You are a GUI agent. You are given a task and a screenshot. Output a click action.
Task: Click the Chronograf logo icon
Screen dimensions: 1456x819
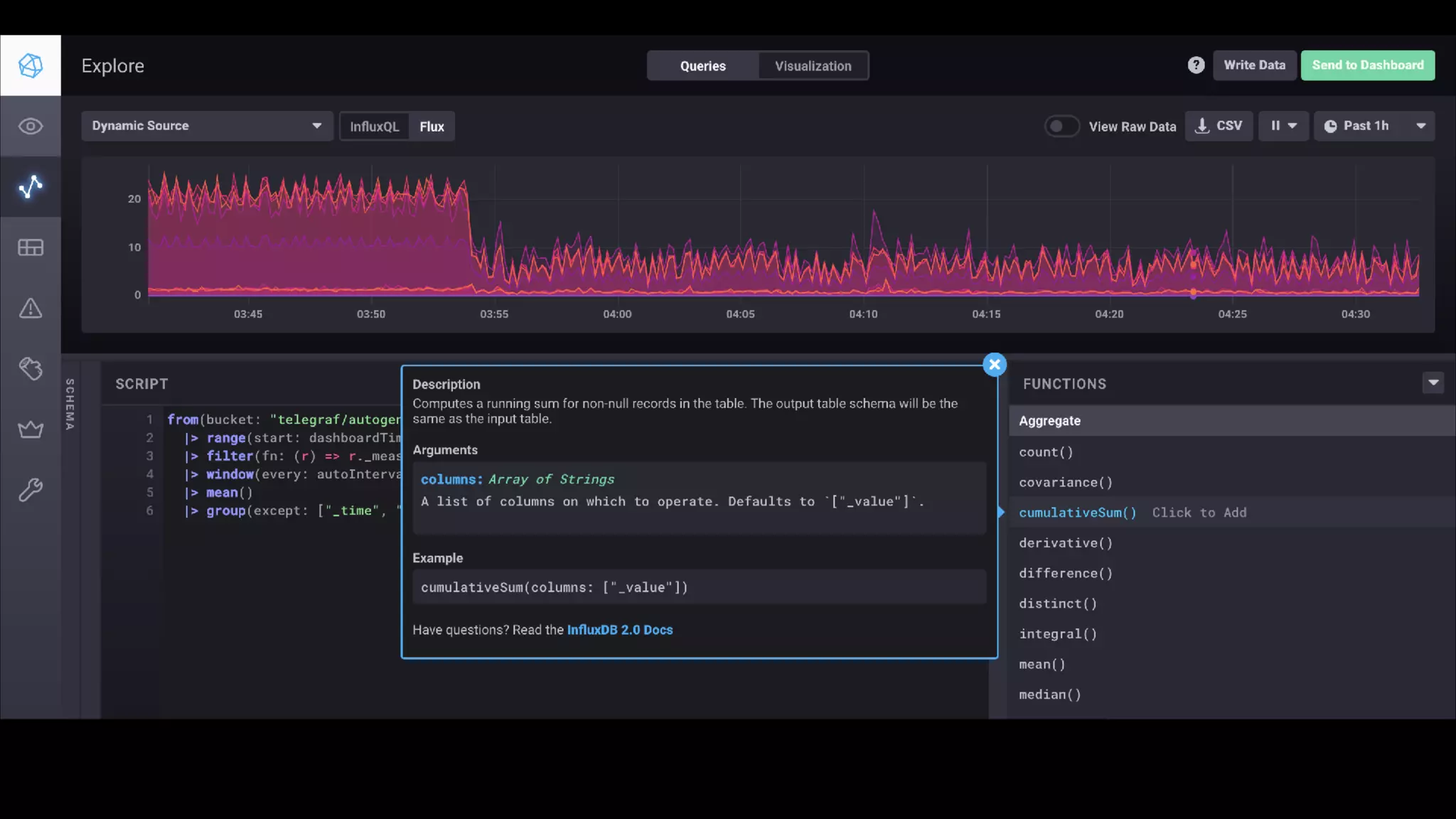31,65
